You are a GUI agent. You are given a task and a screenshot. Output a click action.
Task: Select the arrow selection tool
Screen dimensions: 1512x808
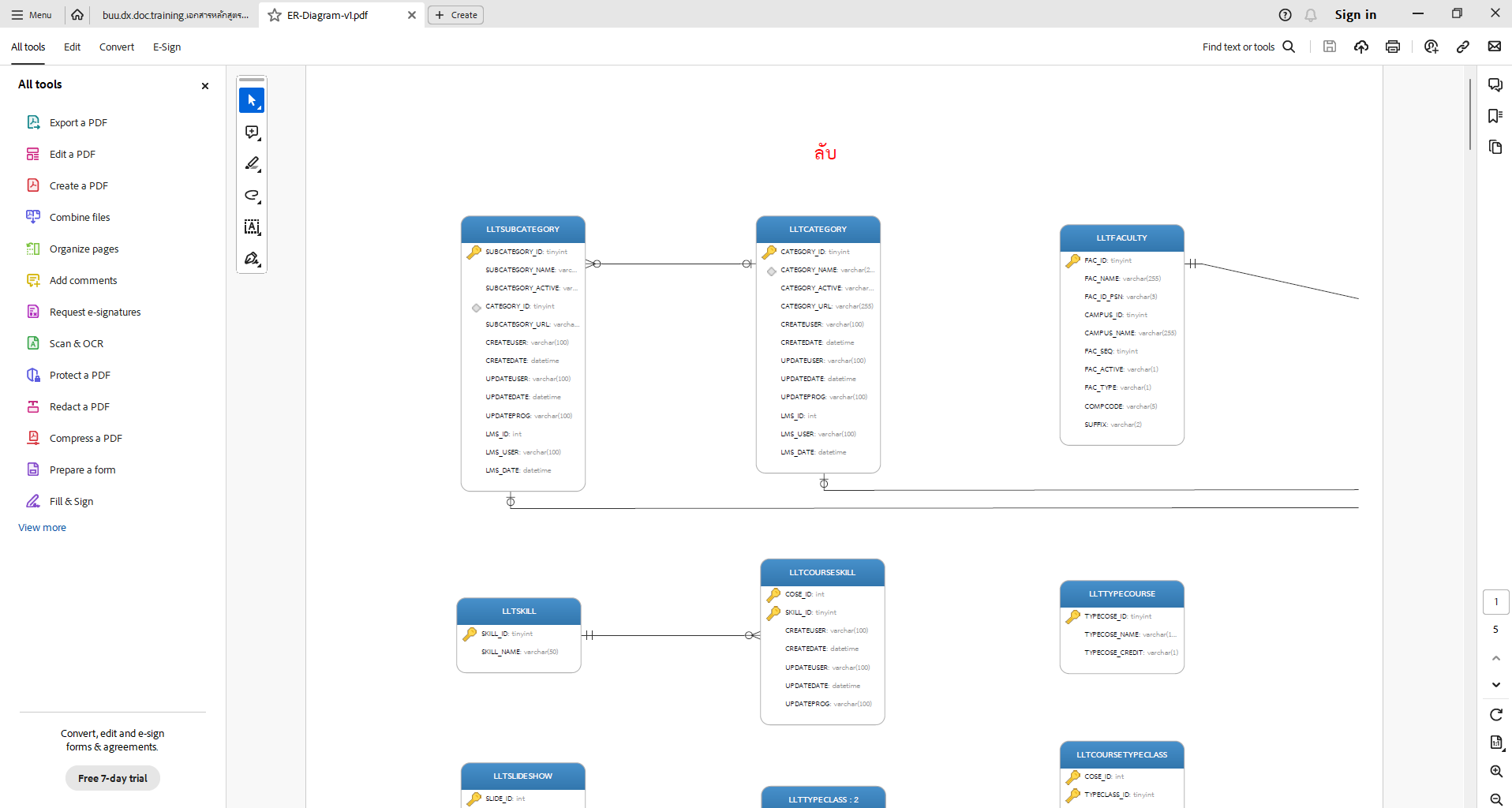point(252,100)
